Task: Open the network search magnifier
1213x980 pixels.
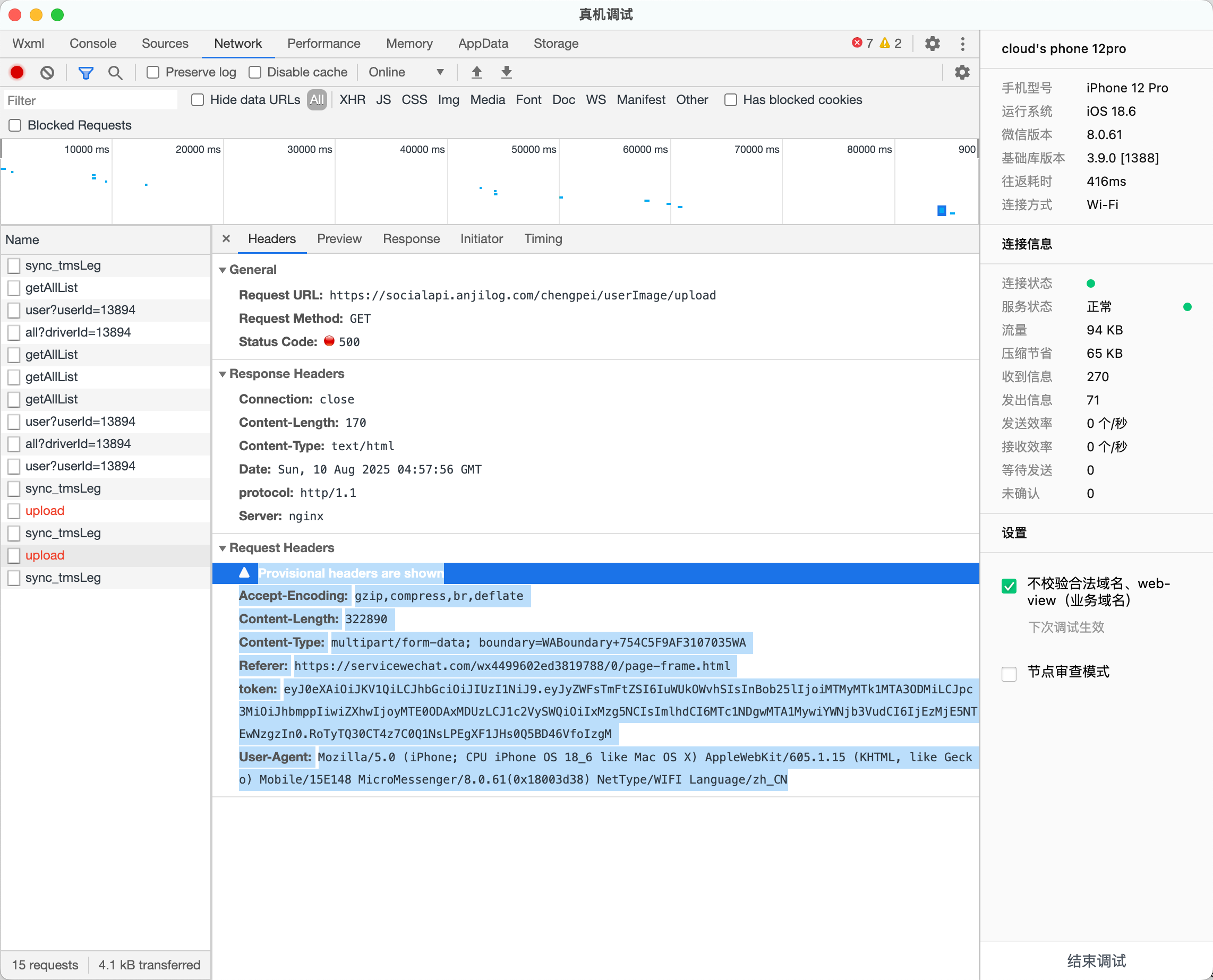Action: click(x=115, y=72)
